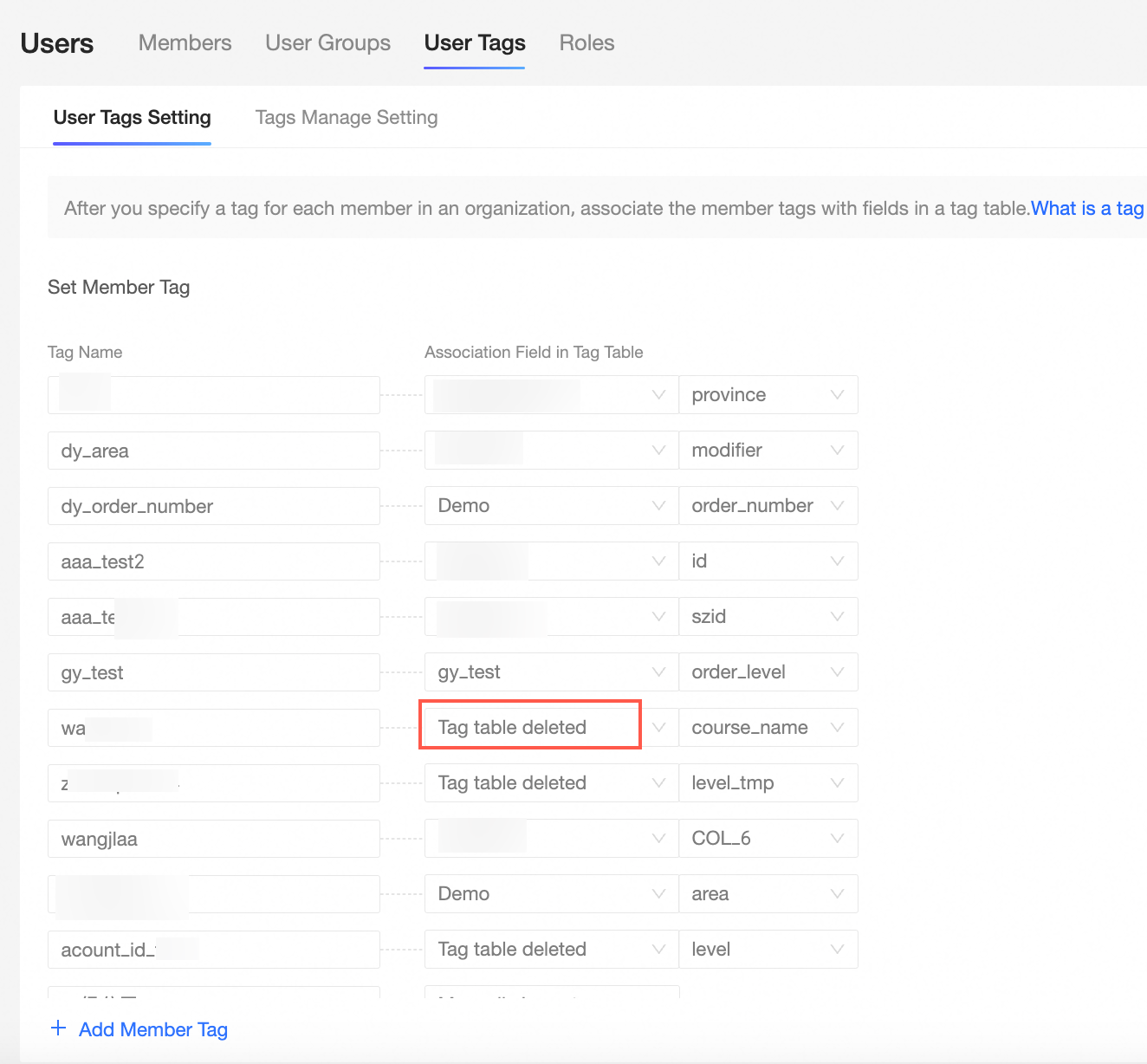Switch to the User Groups tab

327,43
